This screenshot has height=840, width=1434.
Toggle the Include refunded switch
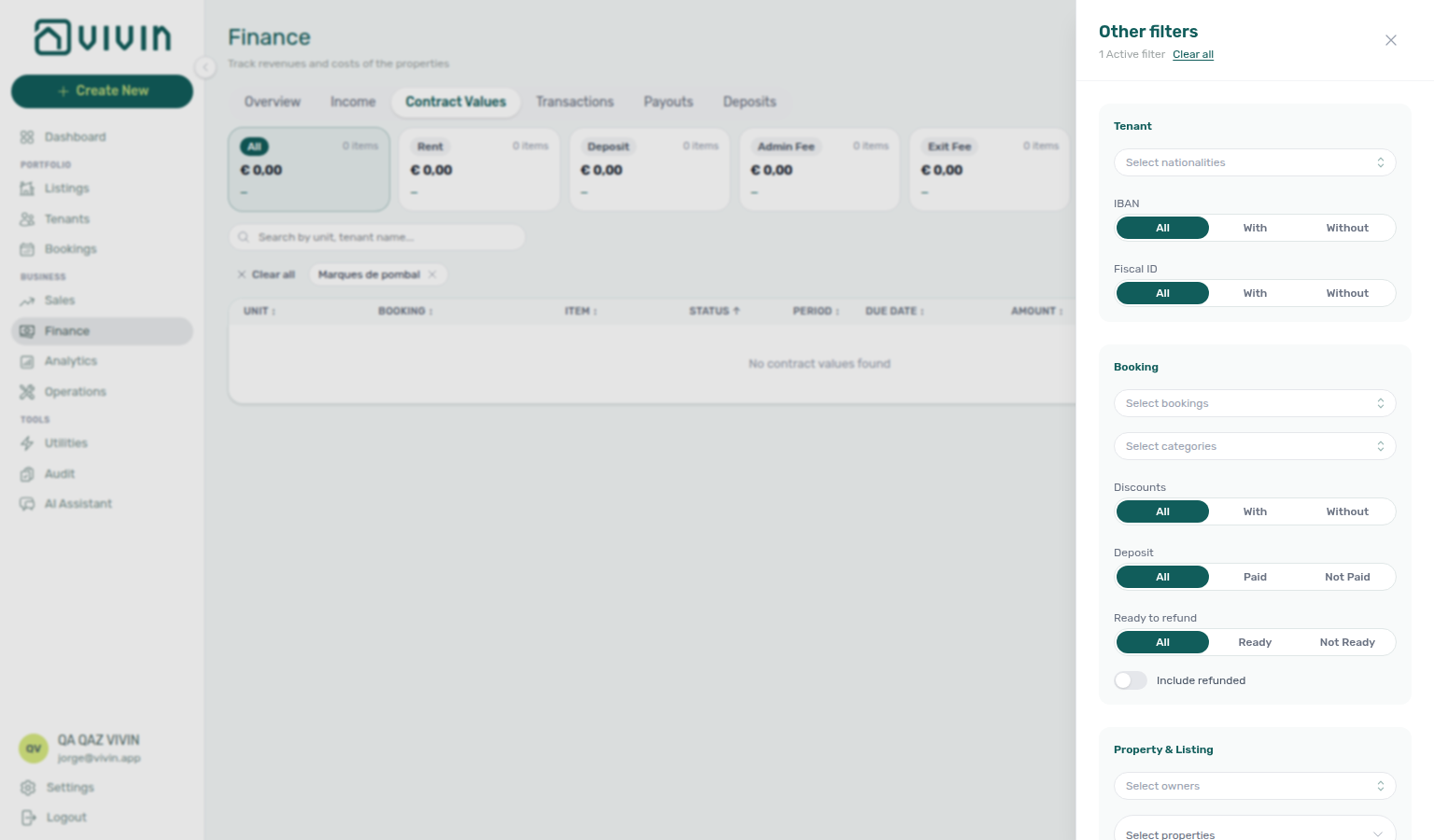pyautogui.click(x=1131, y=680)
